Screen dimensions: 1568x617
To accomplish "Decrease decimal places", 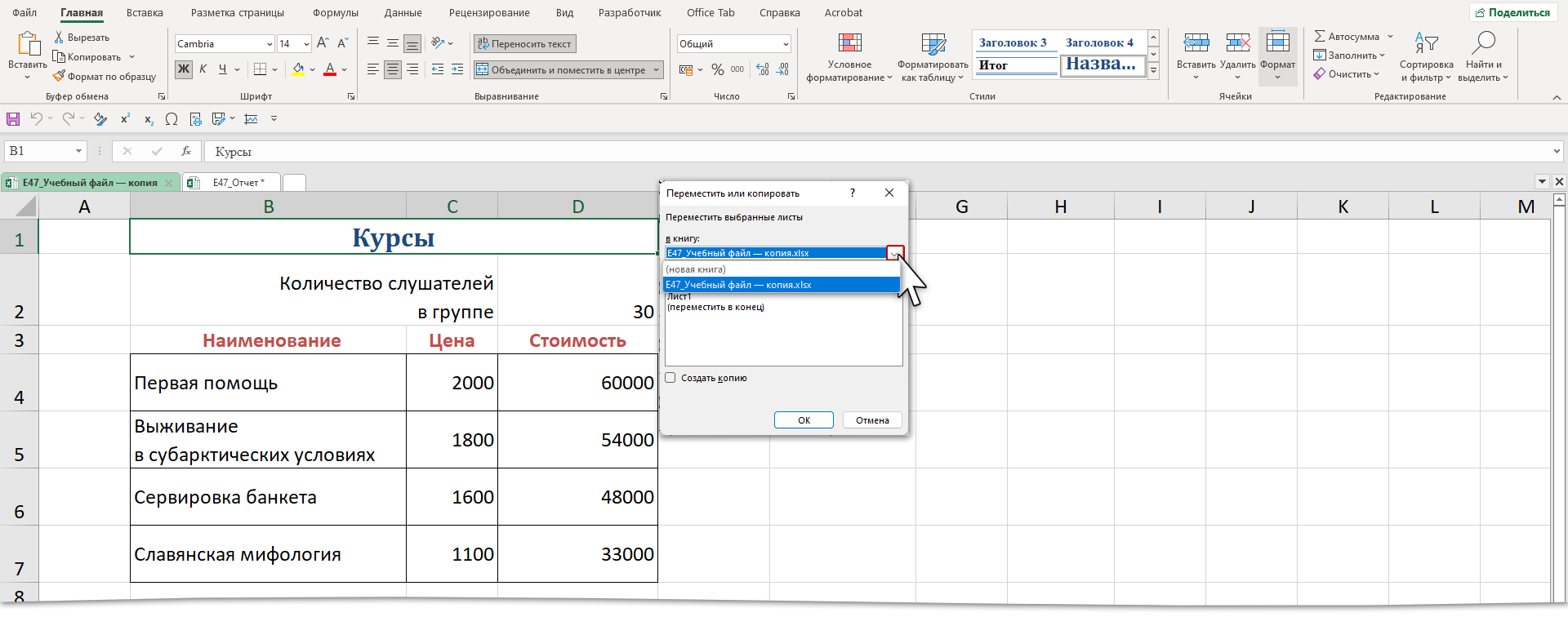I will pos(782,69).
